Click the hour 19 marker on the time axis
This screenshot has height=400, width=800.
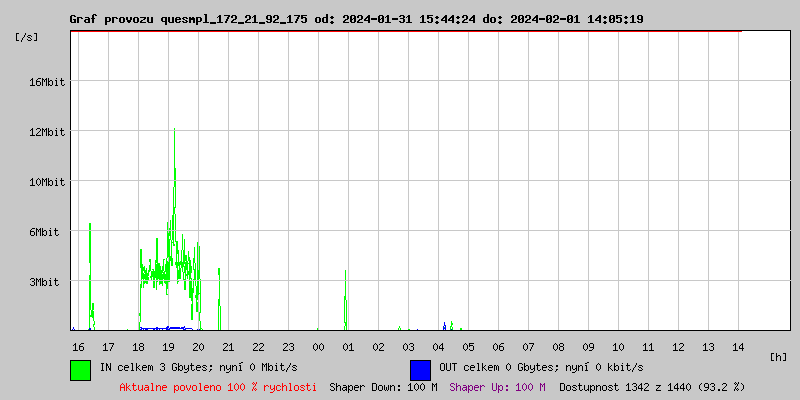pos(168,346)
